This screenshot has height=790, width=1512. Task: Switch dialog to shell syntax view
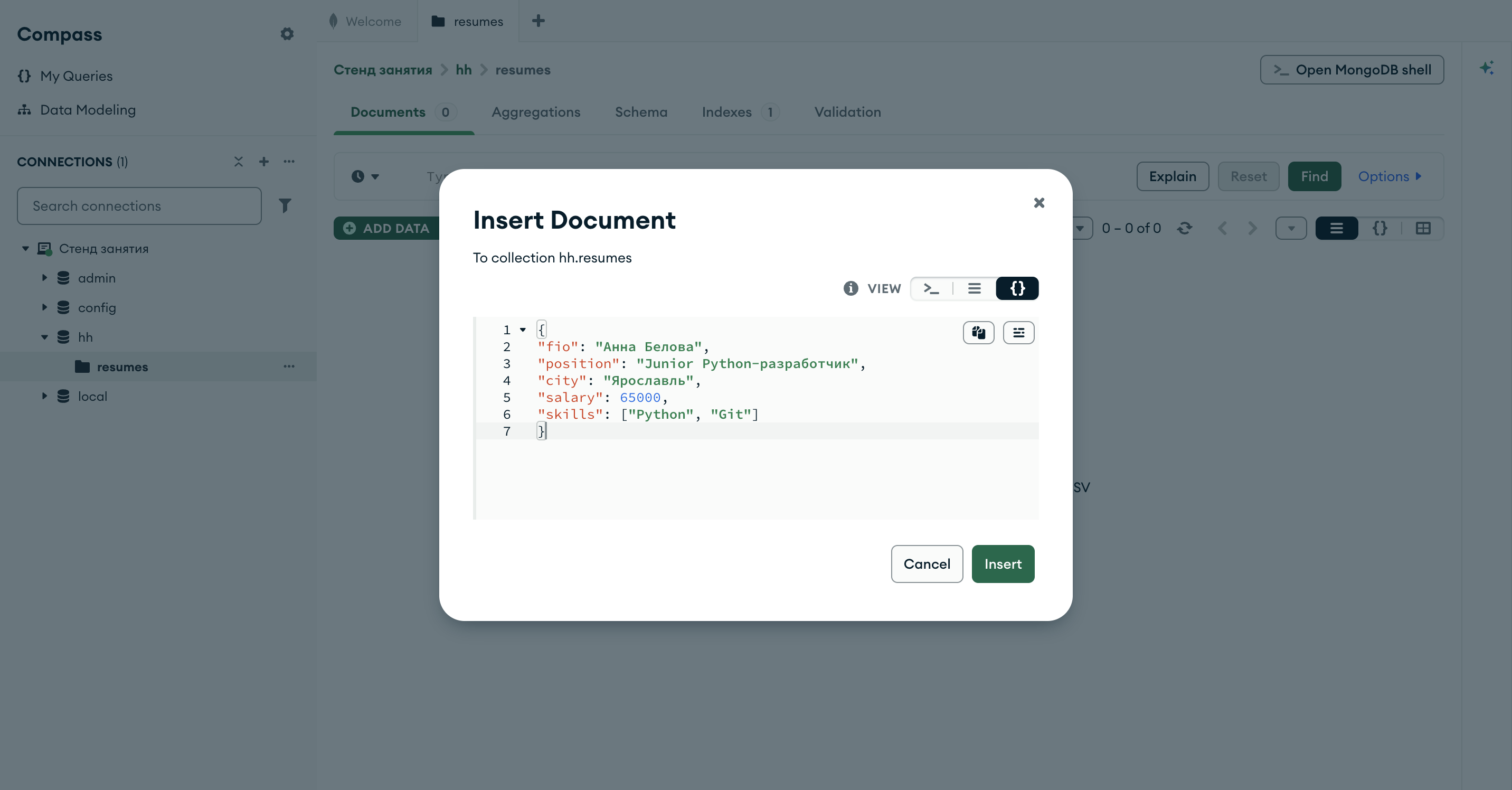931,288
